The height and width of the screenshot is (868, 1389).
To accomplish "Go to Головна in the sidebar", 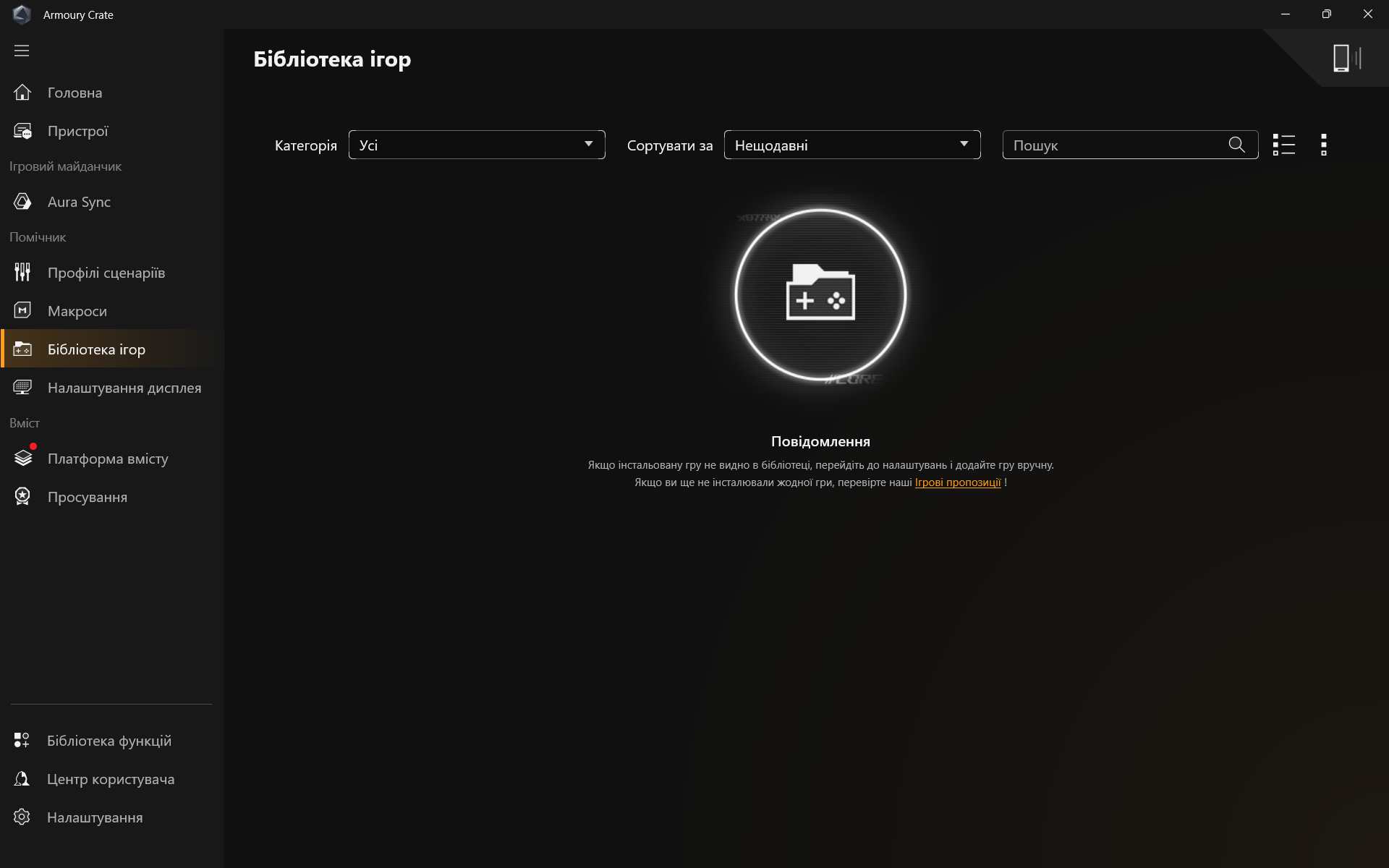I will (x=75, y=93).
